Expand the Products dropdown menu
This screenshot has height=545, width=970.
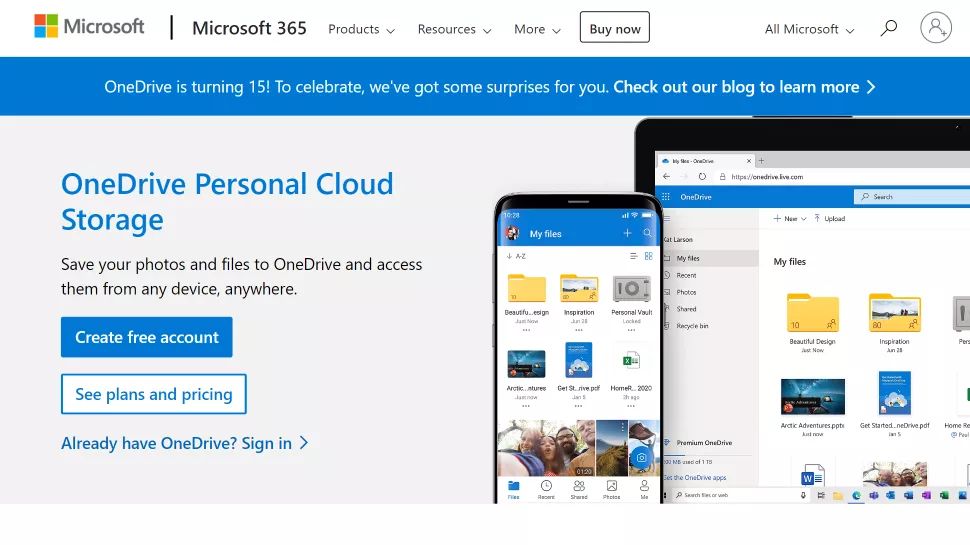coord(361,29)
